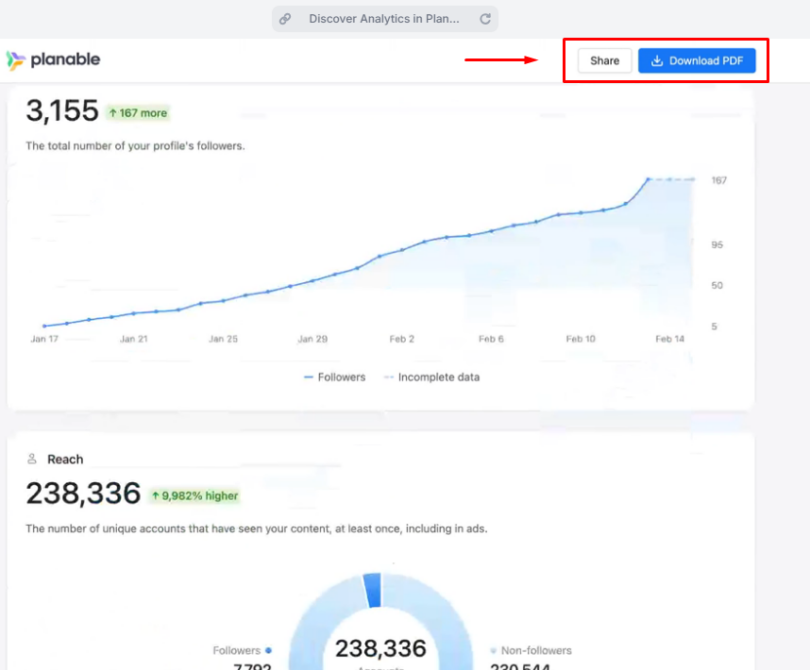Select the Discover Analytics in Plan browser tab
The image size is (810, 670).
coord(384,18)
